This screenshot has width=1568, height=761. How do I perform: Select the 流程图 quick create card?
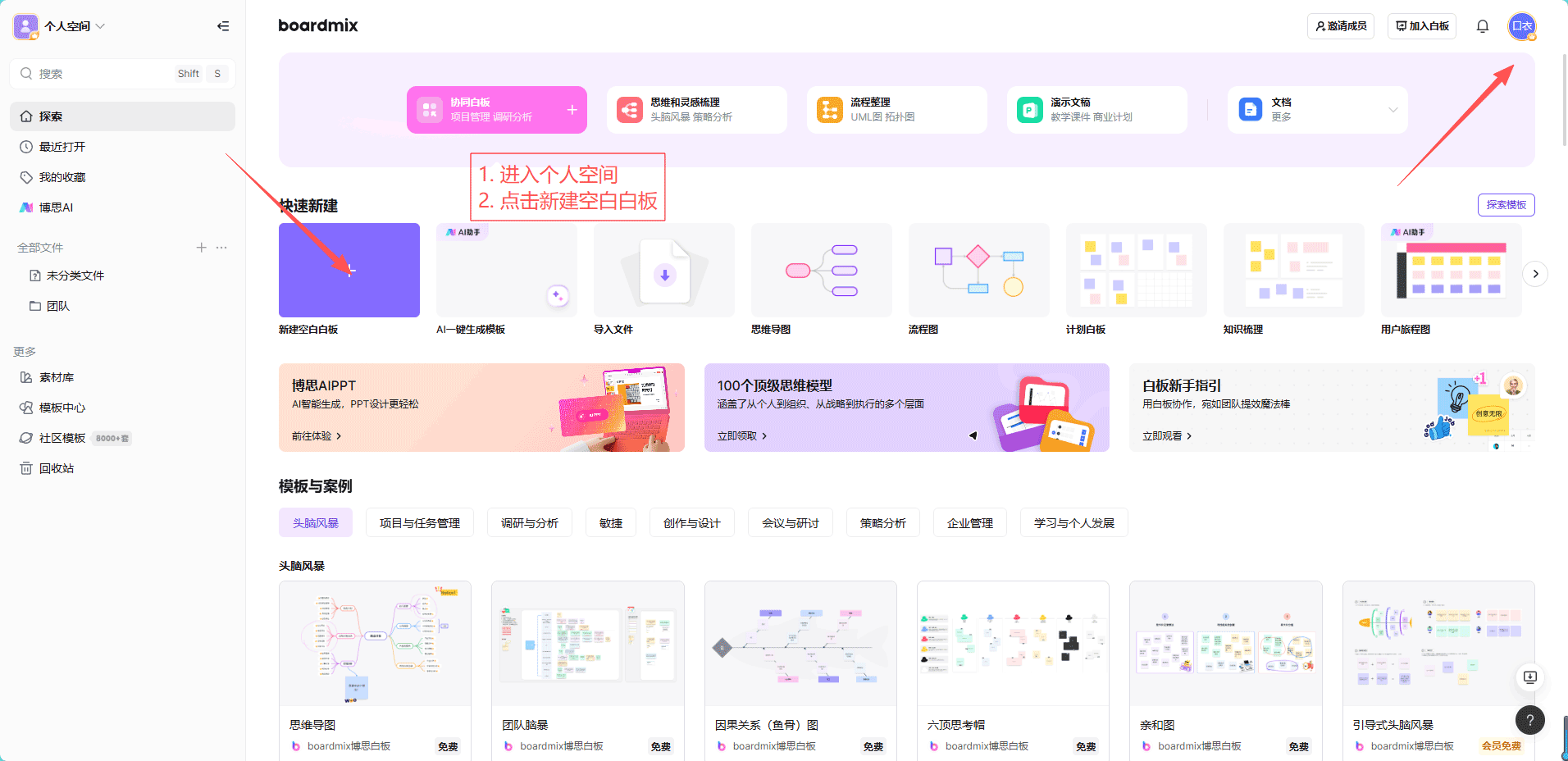978,270
